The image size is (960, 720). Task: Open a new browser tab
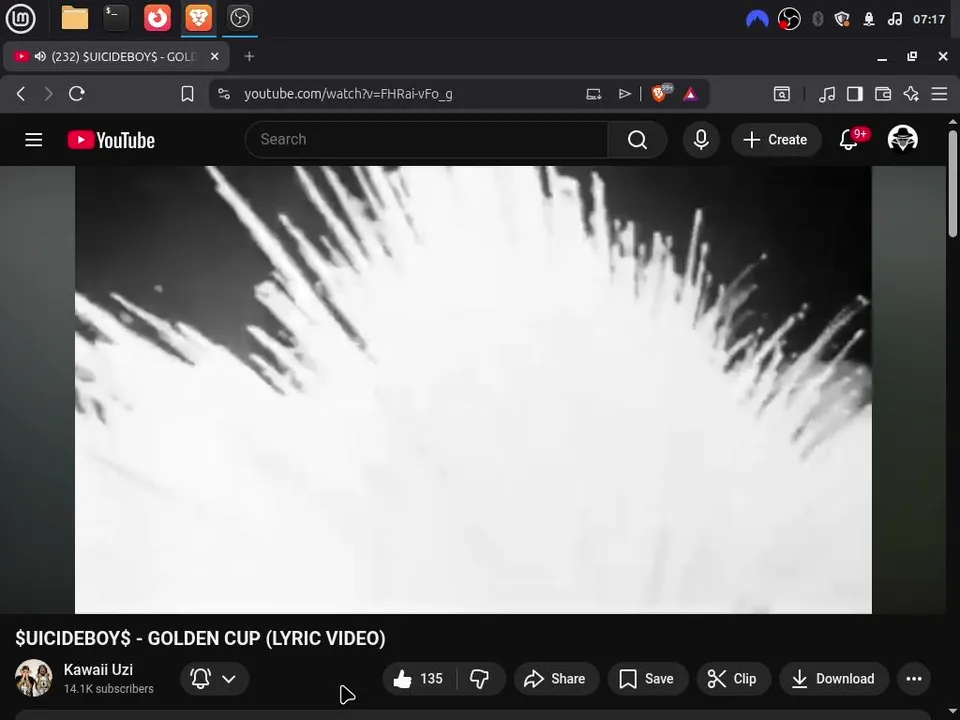point(249,56)
